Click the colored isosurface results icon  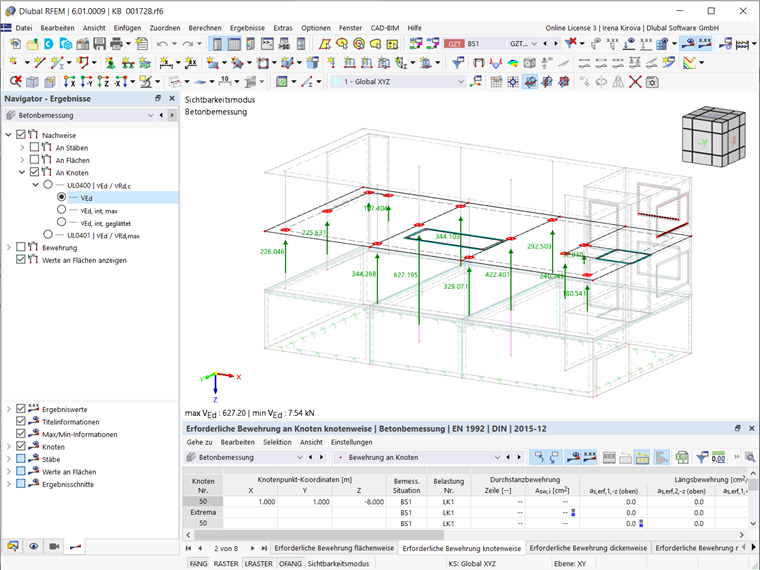click(x=512, y=63)
